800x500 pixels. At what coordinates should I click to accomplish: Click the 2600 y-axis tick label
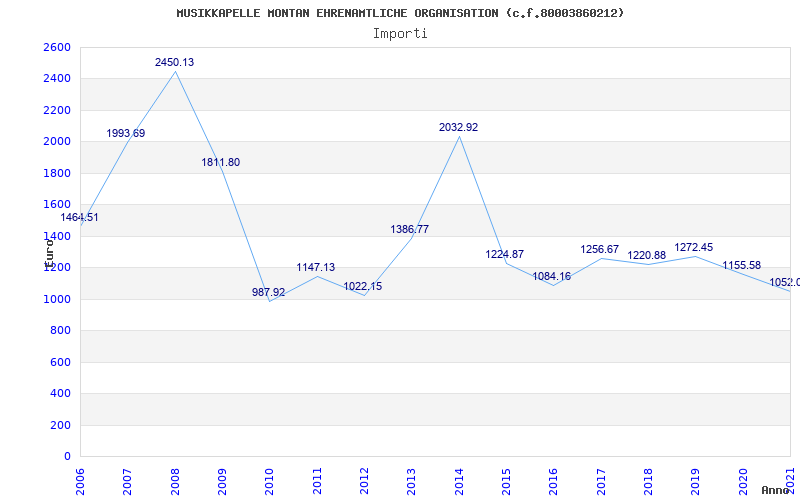[57, 47]
